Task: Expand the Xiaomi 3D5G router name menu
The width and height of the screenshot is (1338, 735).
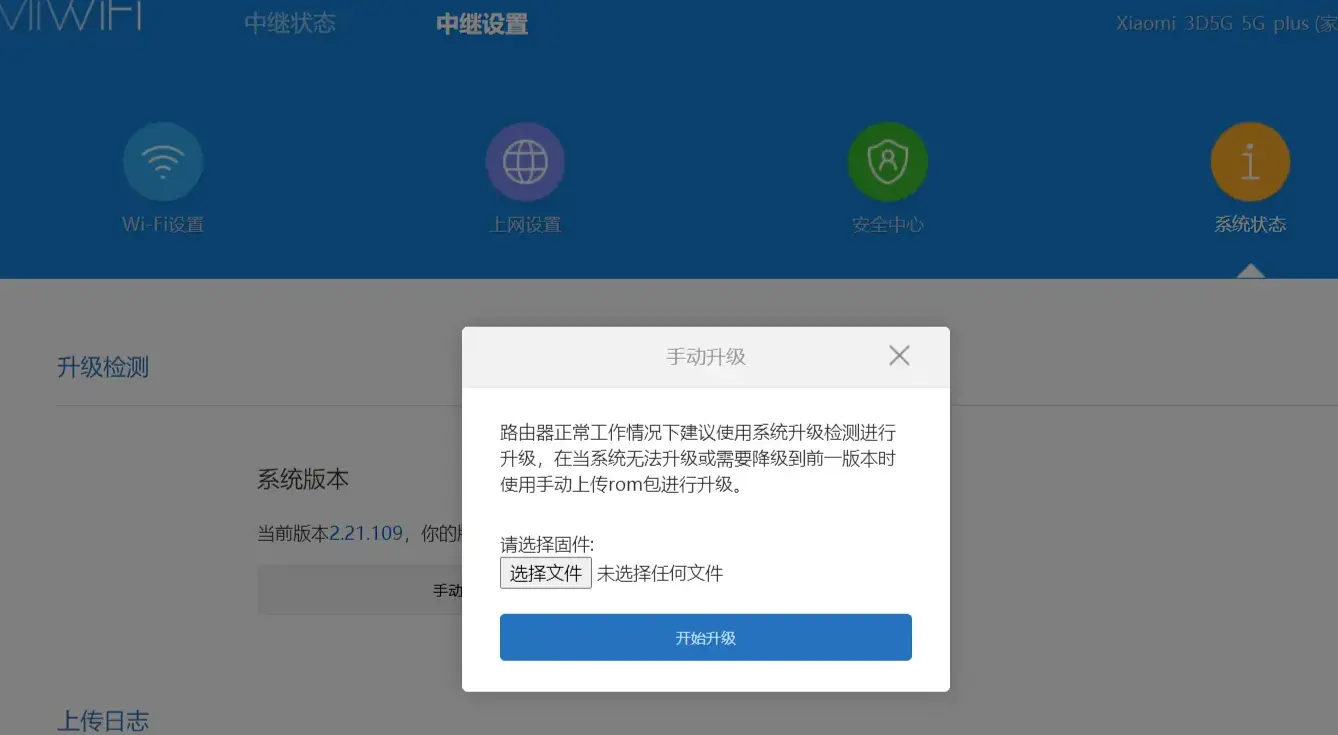Action: [1226, 24]
